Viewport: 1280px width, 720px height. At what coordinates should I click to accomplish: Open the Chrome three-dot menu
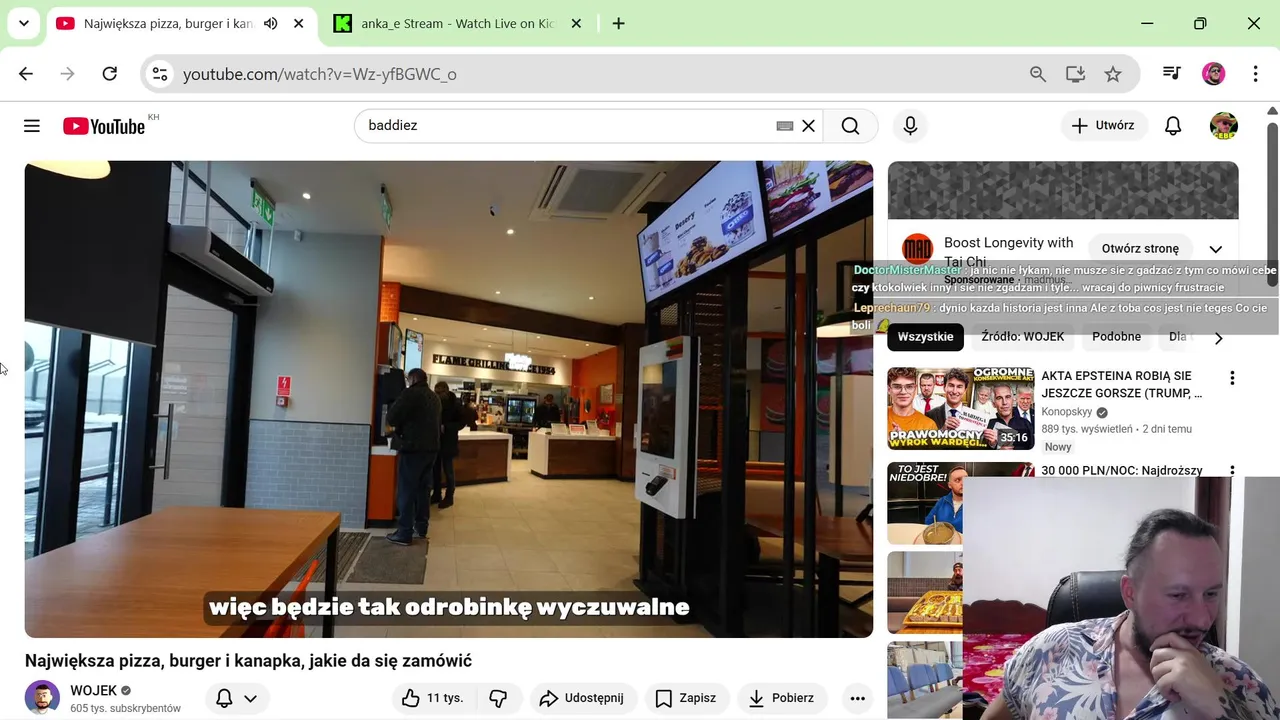pyautogui.click(x=1255, y=73)
